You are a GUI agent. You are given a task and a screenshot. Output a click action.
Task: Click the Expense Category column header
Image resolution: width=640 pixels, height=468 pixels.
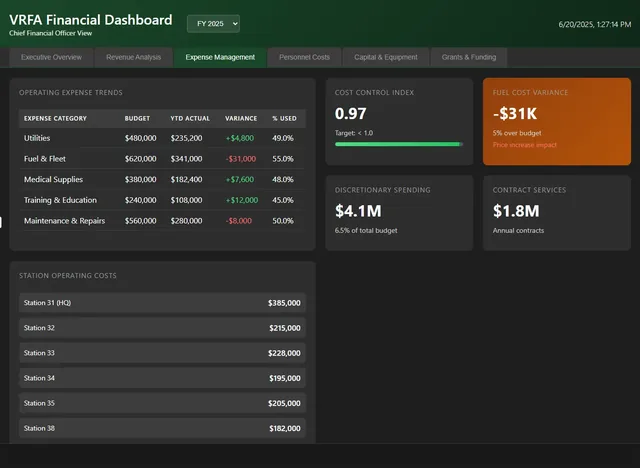(55, 118)
